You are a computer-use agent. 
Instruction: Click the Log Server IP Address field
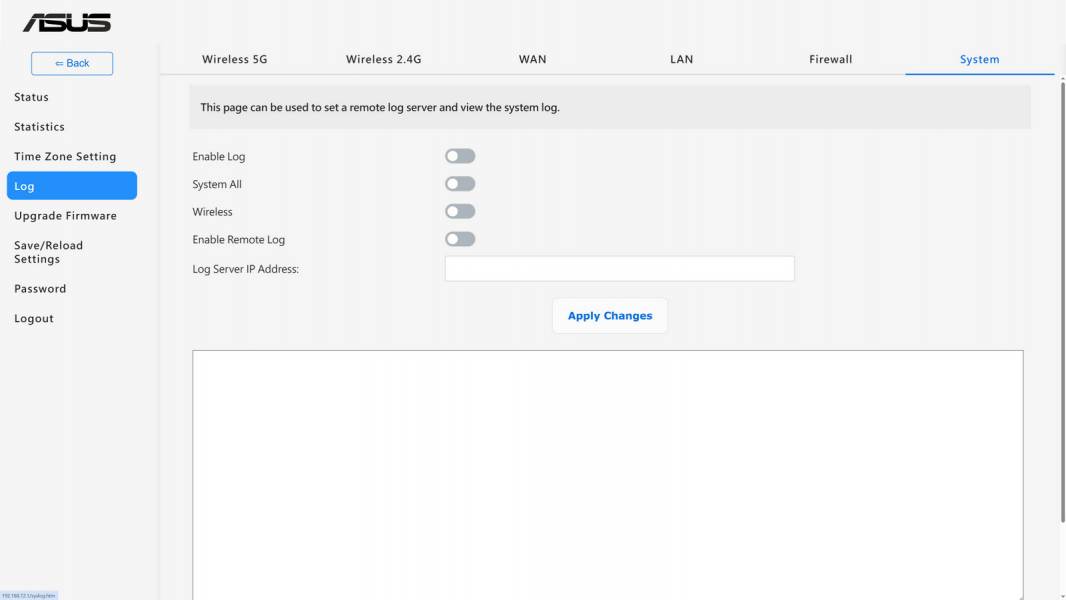pyautogui.click(x=619, y=269)
